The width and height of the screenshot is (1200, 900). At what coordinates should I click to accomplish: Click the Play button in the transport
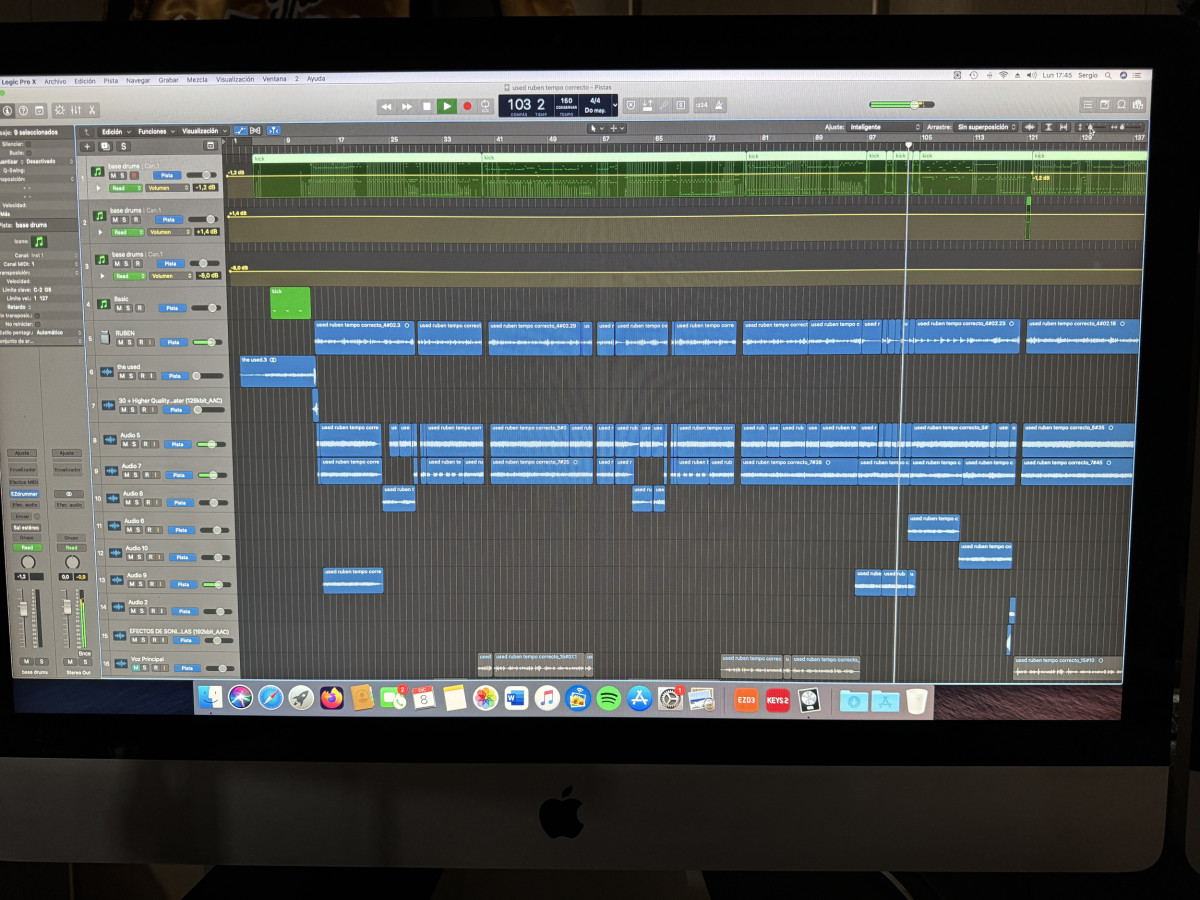(447, 106)
